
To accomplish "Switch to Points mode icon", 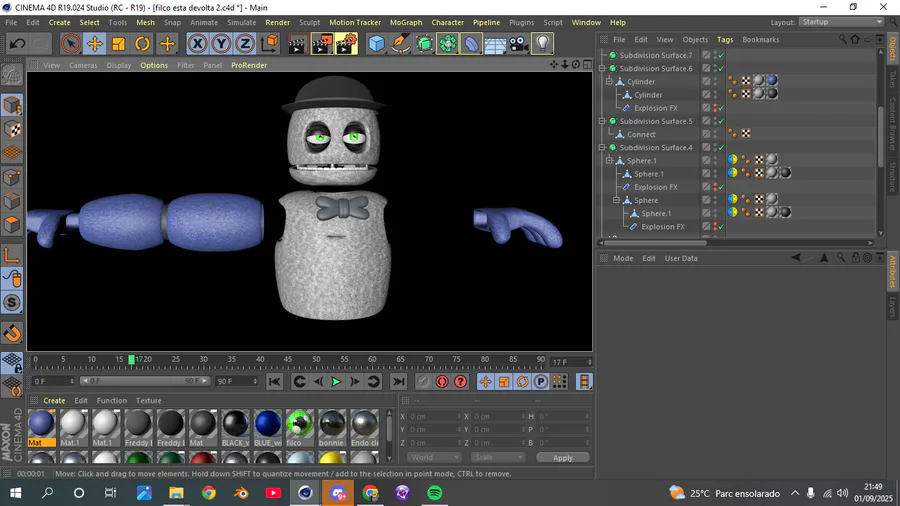I will click(12, 177).
